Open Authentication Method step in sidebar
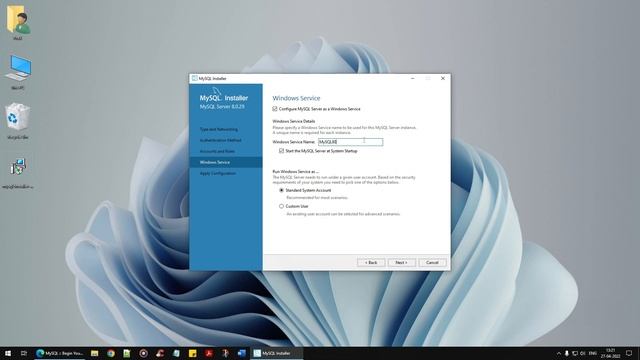The height and width of the screenshot is (360, 640). [220, 140]
